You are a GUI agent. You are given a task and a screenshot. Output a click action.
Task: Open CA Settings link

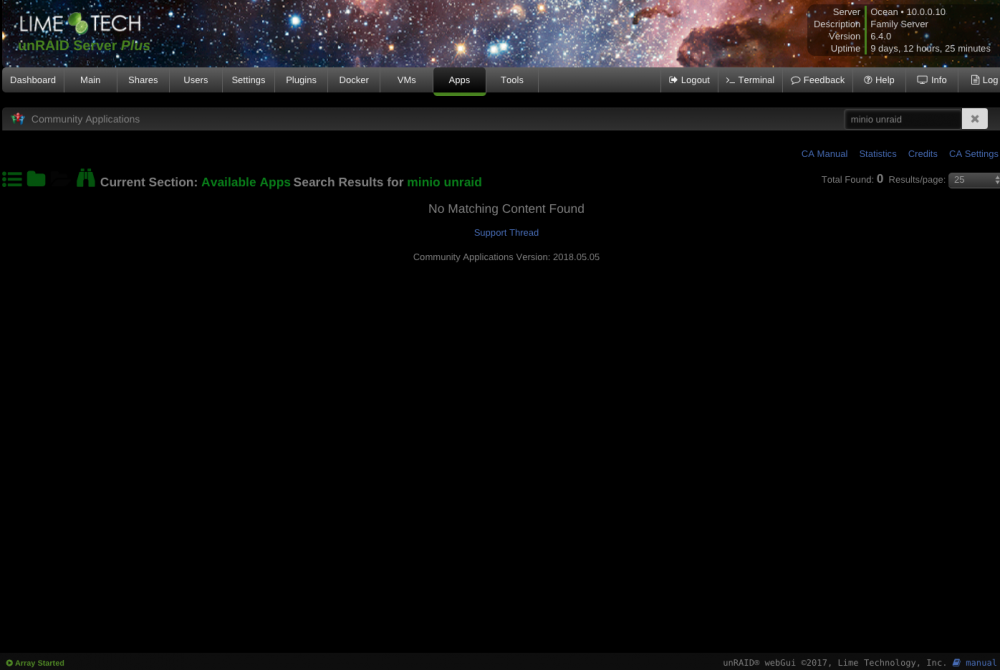coord(973,154)
